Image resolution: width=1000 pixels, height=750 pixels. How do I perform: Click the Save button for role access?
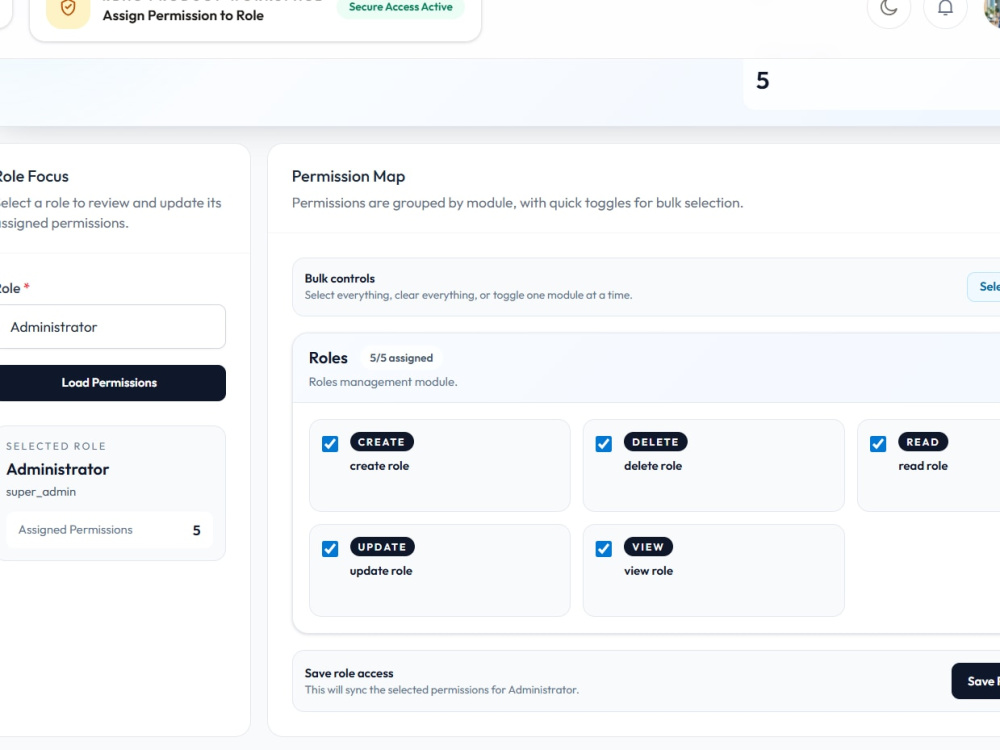pos(976,681)
